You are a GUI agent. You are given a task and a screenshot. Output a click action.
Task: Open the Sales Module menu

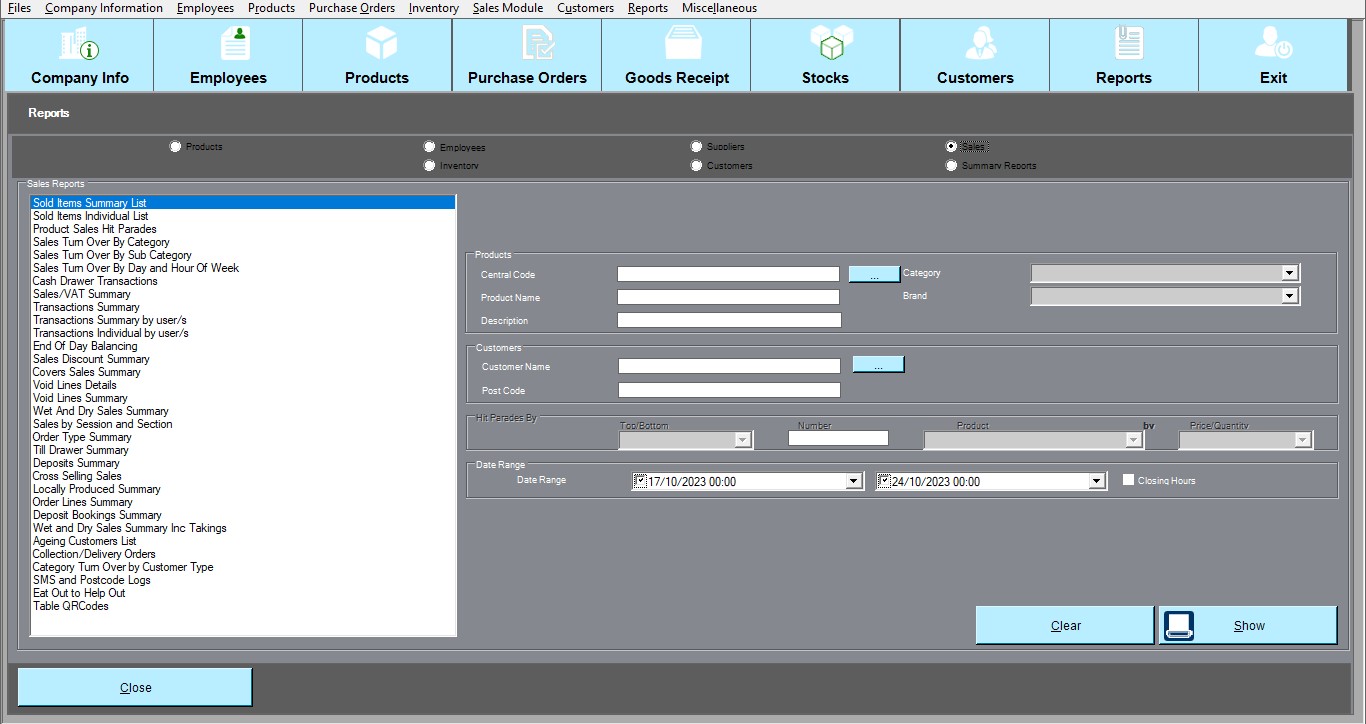pyautogui.click(x=507, y=8)
